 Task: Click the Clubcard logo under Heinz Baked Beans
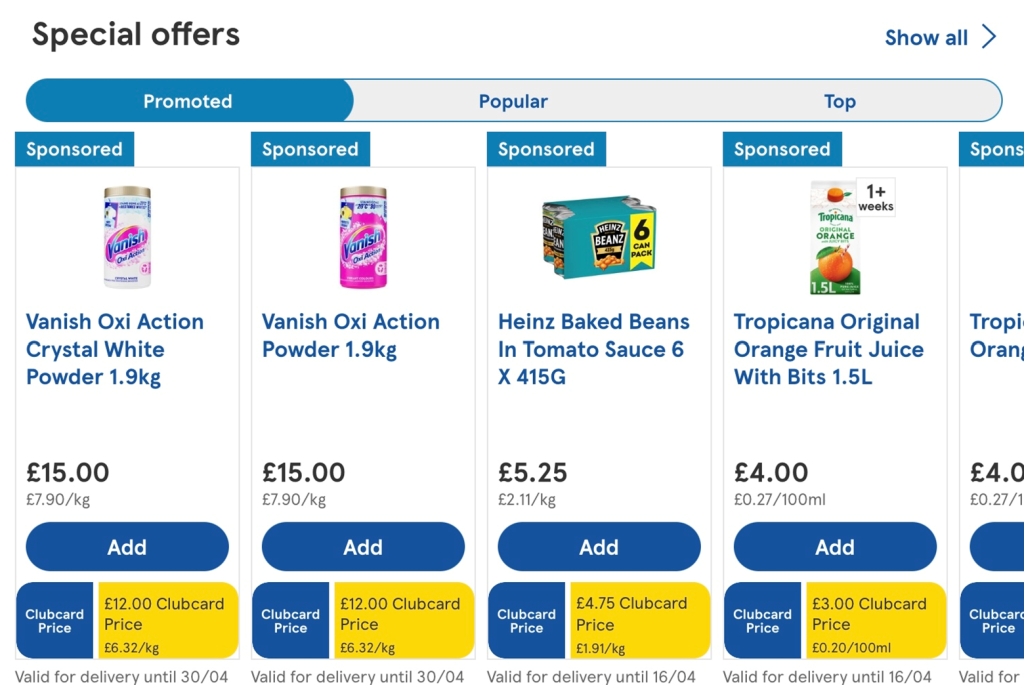[x=526, y=620]
